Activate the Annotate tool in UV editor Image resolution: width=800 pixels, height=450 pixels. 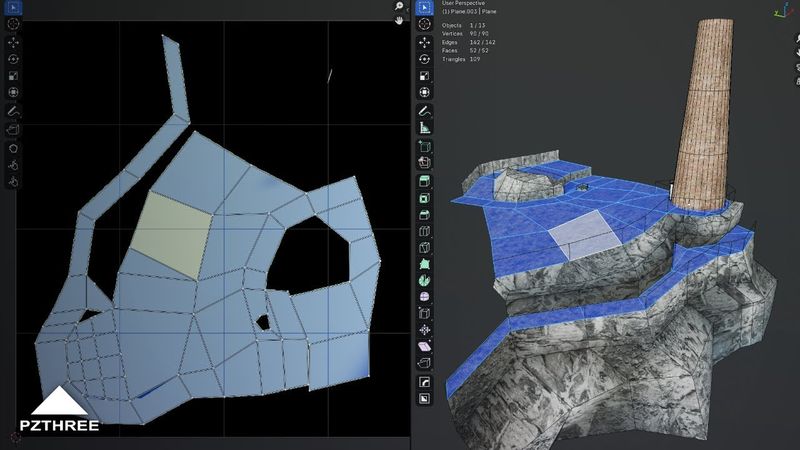tap(13, 110)
